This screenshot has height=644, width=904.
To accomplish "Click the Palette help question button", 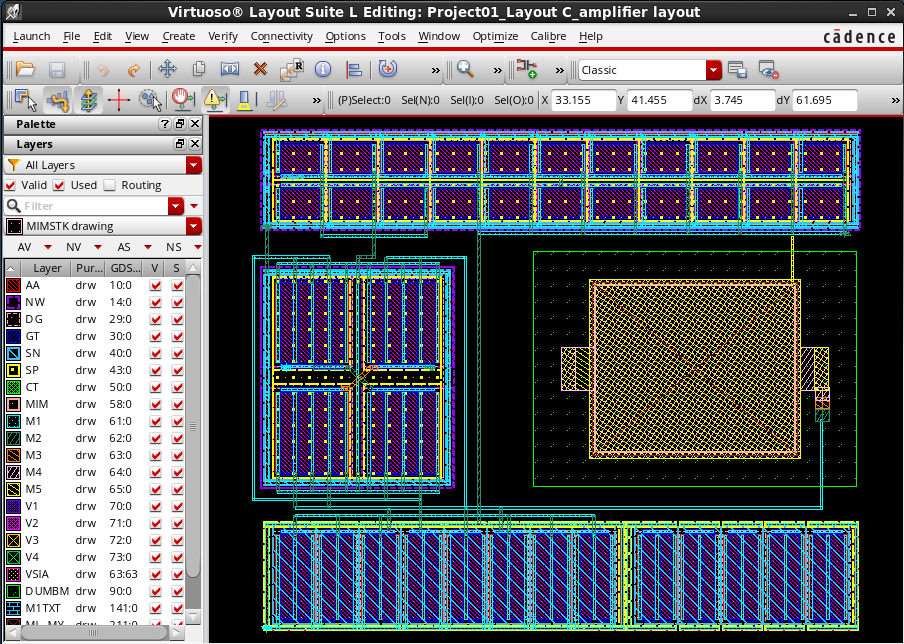I will click(165, 124).
